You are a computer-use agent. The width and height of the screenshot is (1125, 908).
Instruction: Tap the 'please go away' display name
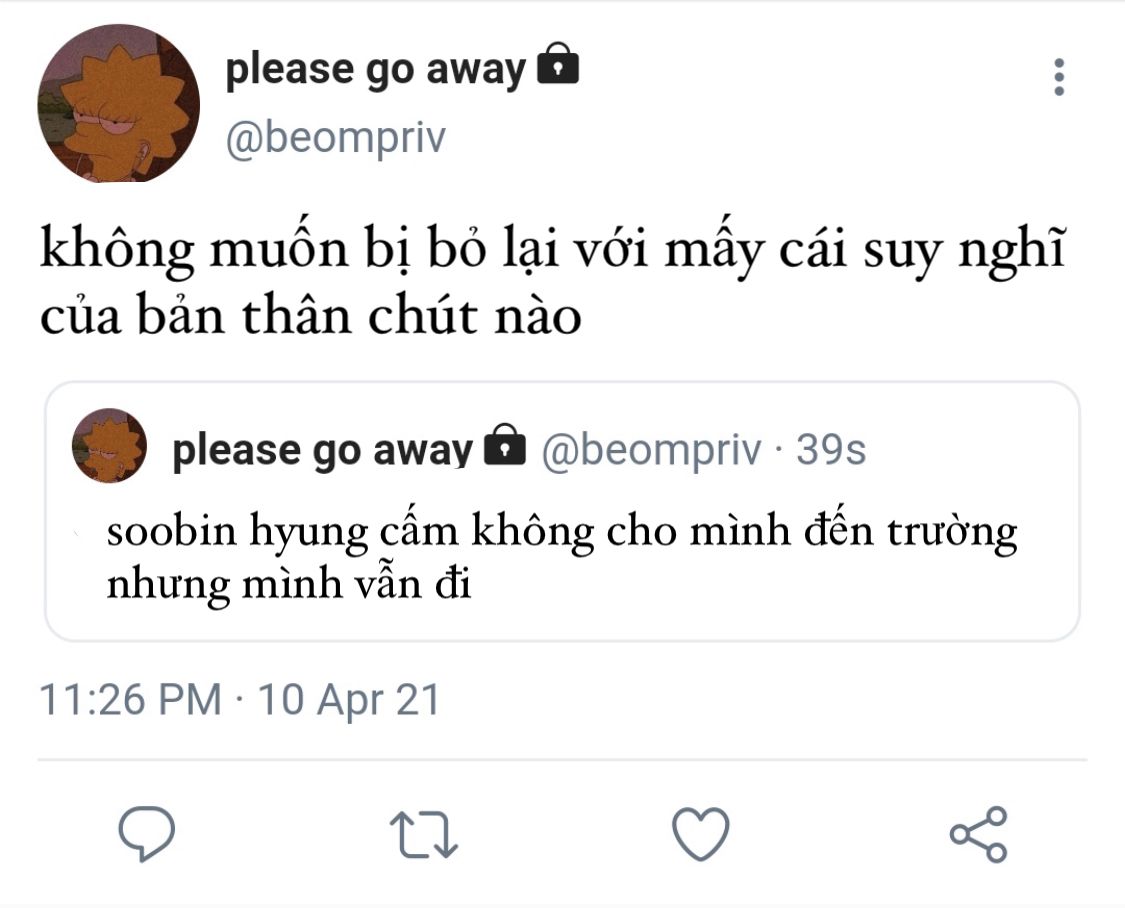pyautogui.click(x=375, y=70)
